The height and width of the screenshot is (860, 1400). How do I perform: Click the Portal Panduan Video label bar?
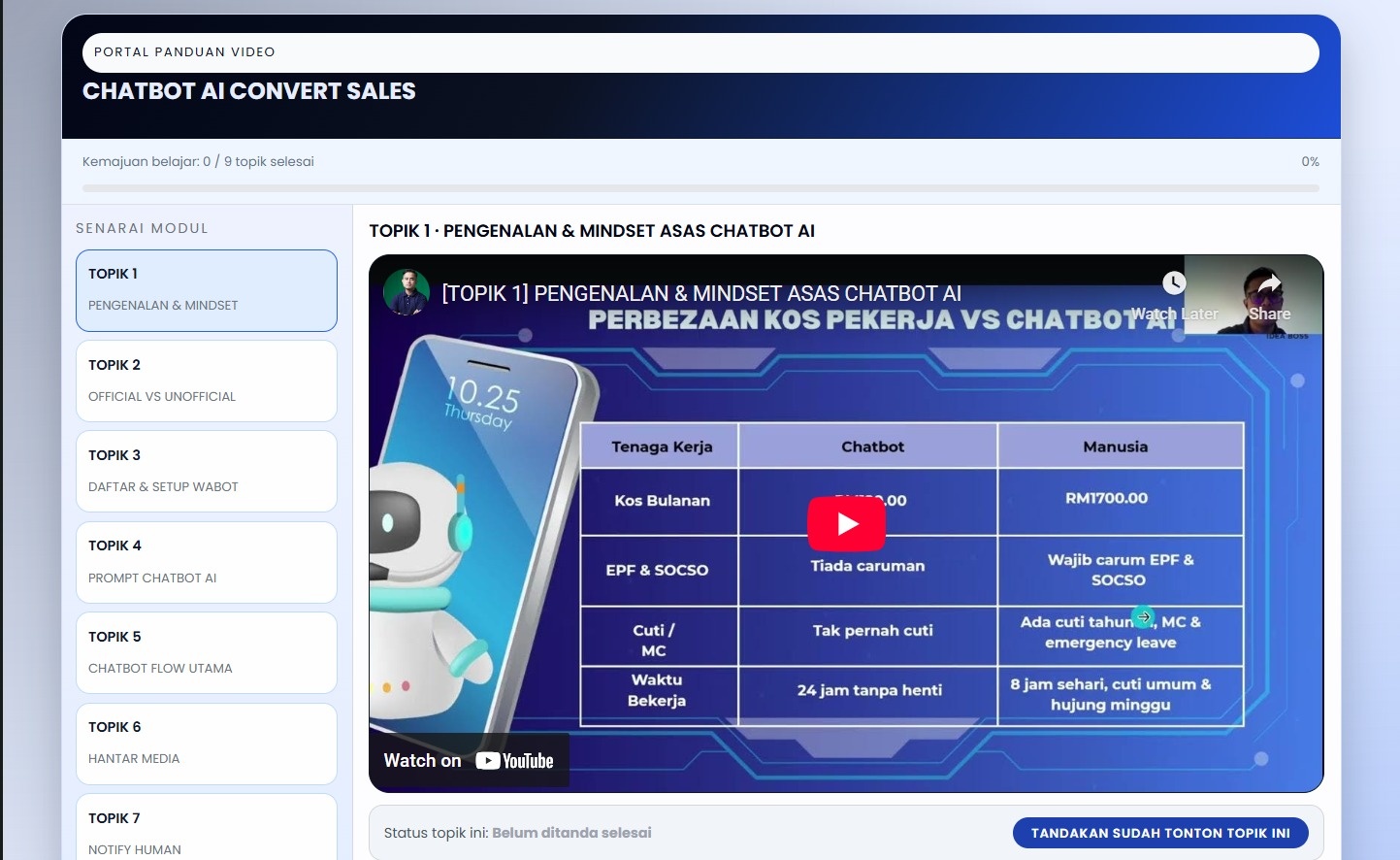[x=700, y=52]
